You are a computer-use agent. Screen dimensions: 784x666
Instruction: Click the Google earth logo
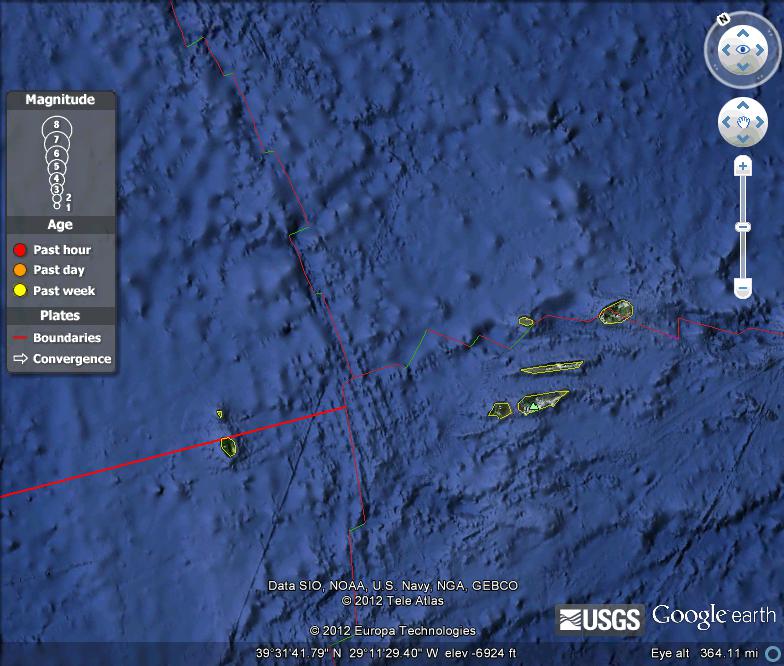coord(714,616)
